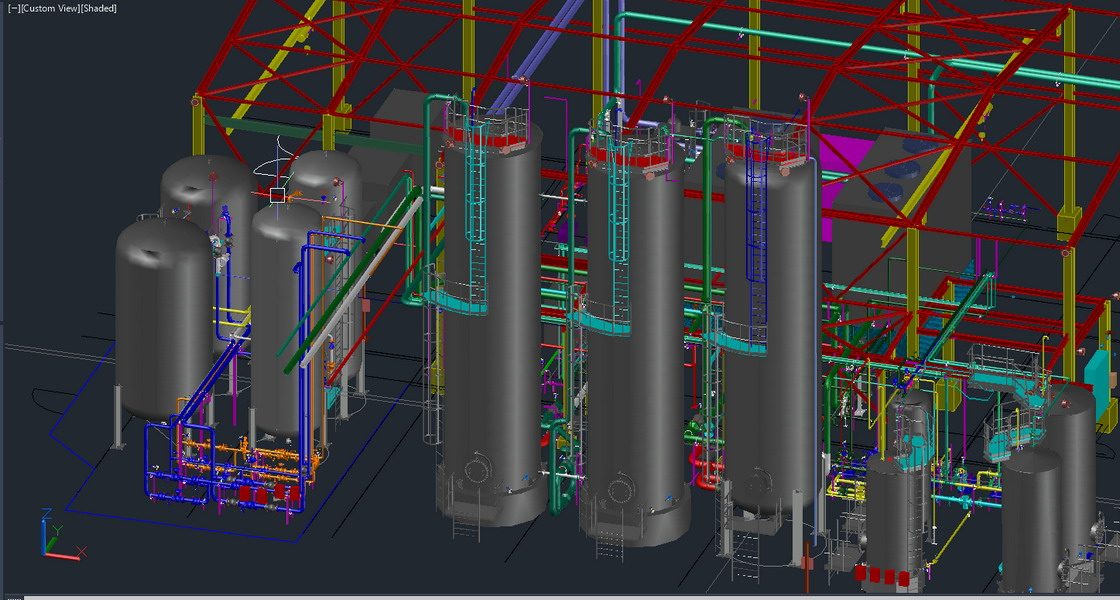1120x600 pixels.
Task: Click the white square pickbox cursor marker
Action: (277, 195)
